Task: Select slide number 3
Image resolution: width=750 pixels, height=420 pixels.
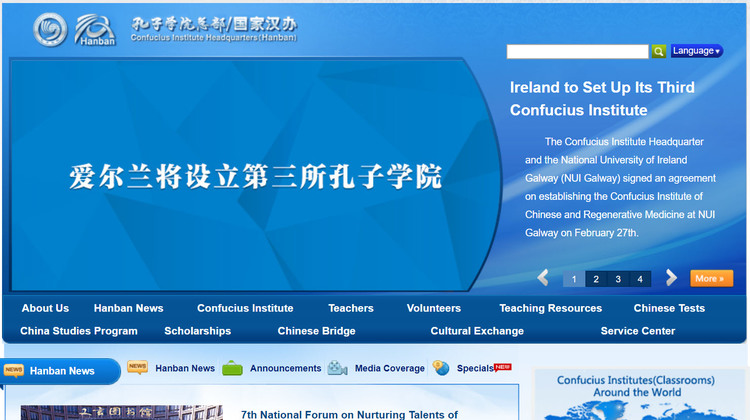Action: (618, 279)
